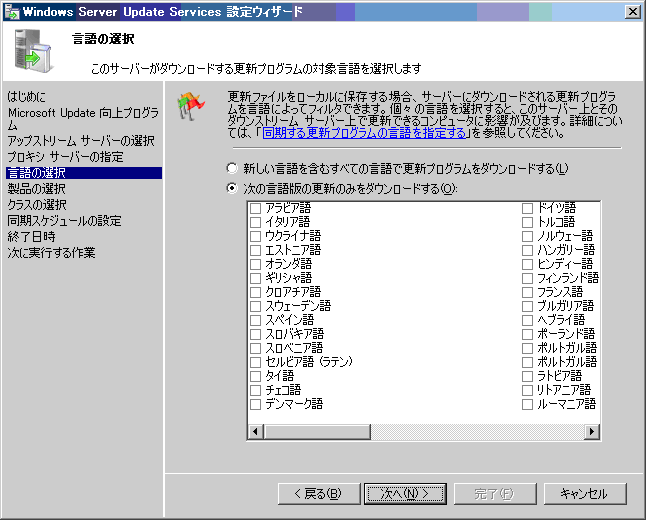Open the 製品の選択 step

point(37,189)
